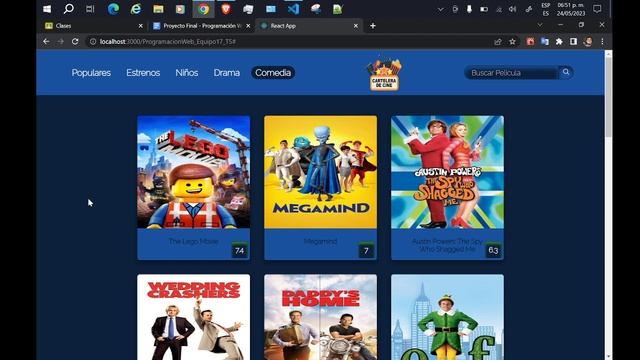The width and height of the screenshot is (640, 360).
Task: Go back to the previous page
Action: [46, 42]
